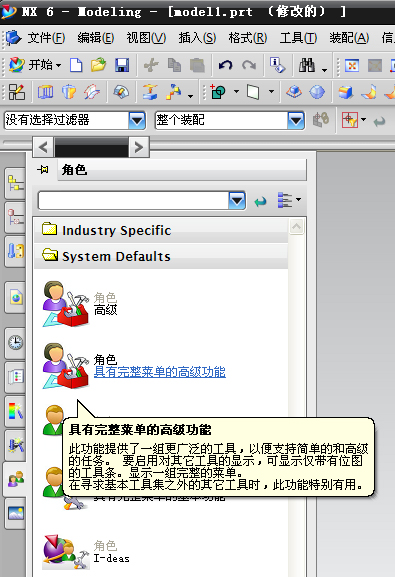Screen dimensions: 395x577
Task: Click the sketch grid icon
Action: tap(17, 92)
